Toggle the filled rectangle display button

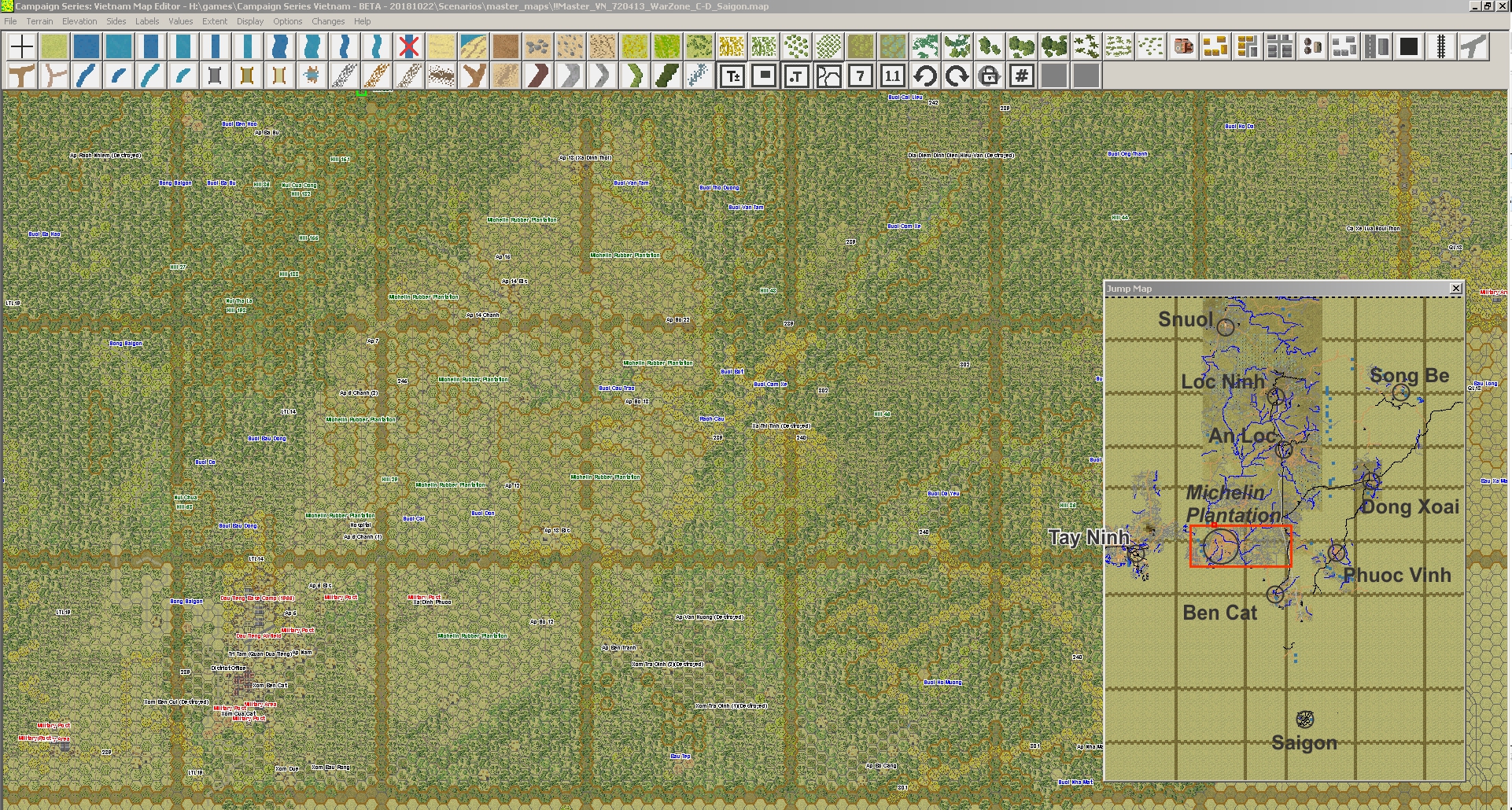764,76
